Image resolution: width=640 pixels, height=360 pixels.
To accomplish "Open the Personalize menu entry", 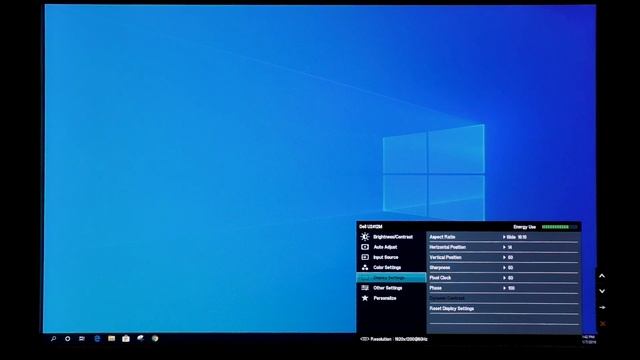I will [x=391, y=298].
